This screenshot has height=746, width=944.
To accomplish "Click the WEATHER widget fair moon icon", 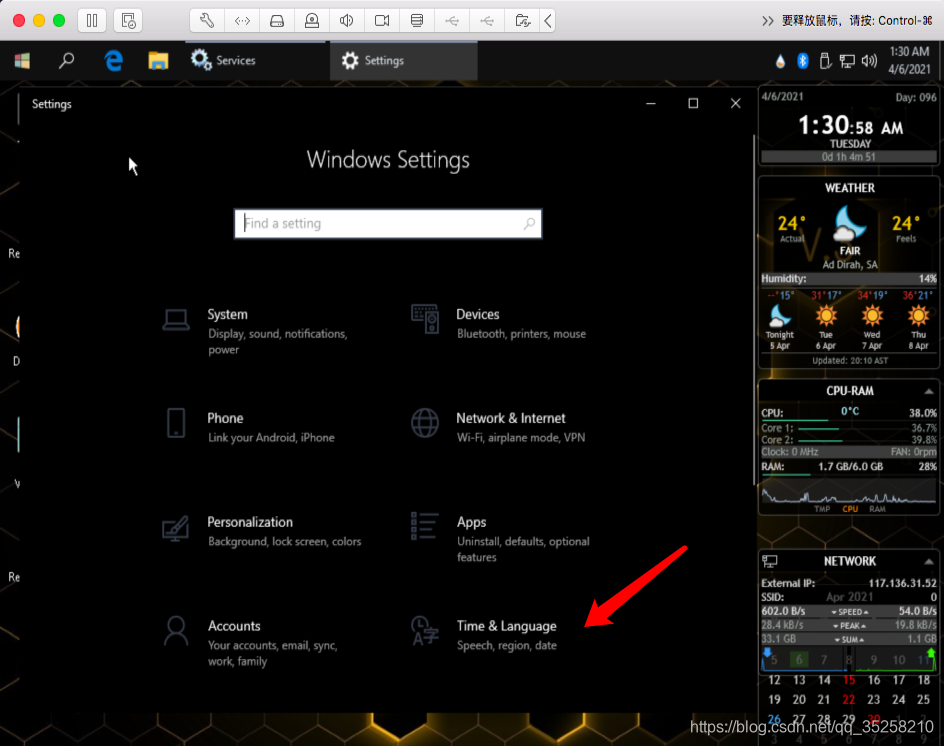I will [849, 224].
